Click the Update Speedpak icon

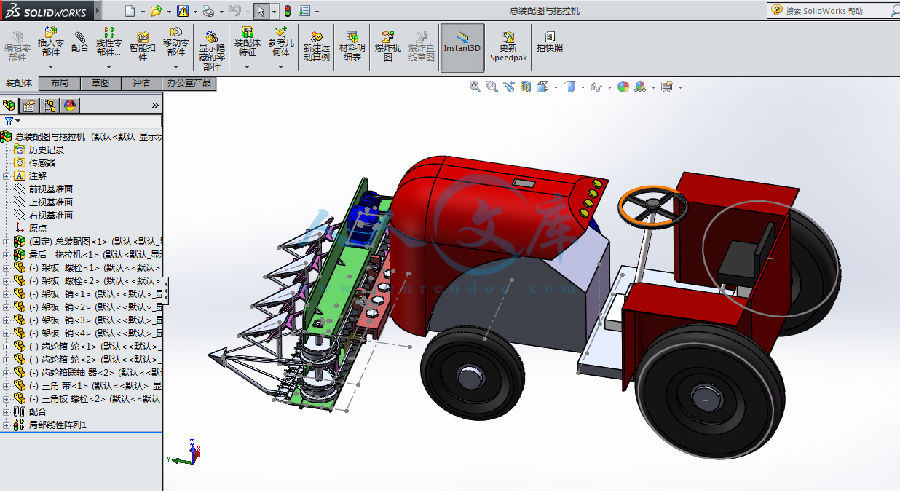tap(508, 37)
